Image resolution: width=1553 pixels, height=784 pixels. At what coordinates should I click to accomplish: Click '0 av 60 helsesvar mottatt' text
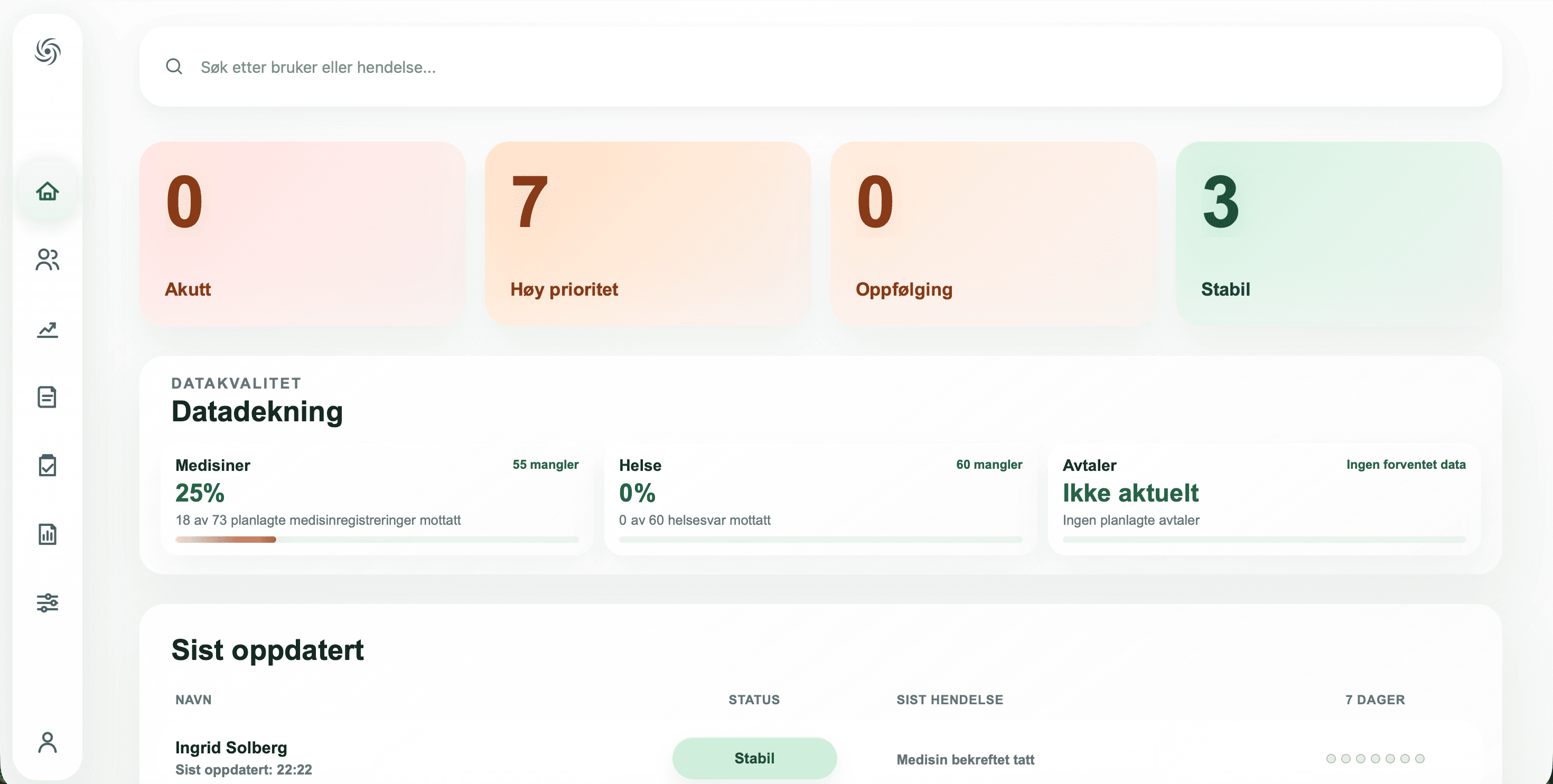coord(695,520)
